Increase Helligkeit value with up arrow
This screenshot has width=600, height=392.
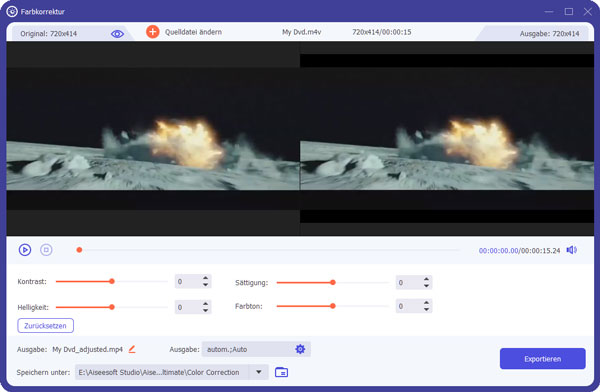pyautogui.click(x=205, y=304)
